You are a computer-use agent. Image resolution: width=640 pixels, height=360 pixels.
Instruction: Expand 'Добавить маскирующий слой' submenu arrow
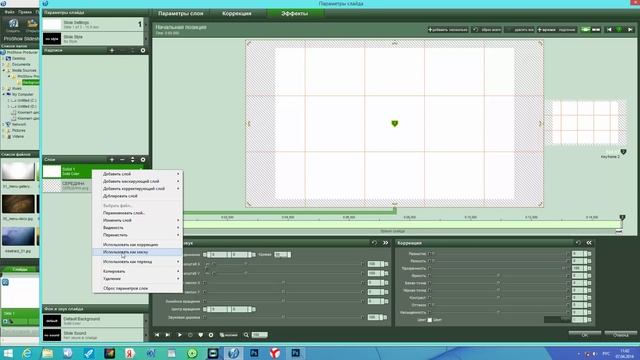click(x=178, y=181)
